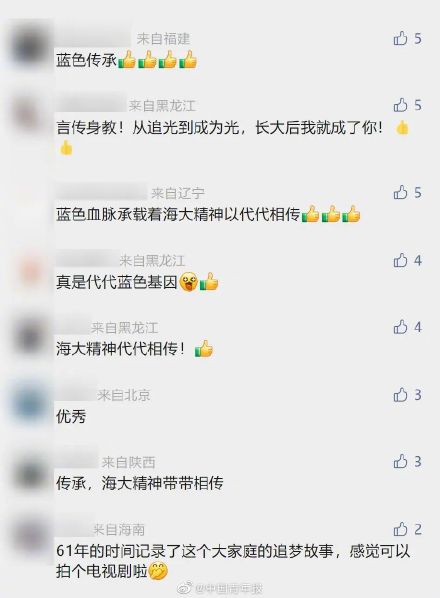Click the like count 4 on 基因 comment
Screen dimensions: 440x598
(x=418, y=260)
